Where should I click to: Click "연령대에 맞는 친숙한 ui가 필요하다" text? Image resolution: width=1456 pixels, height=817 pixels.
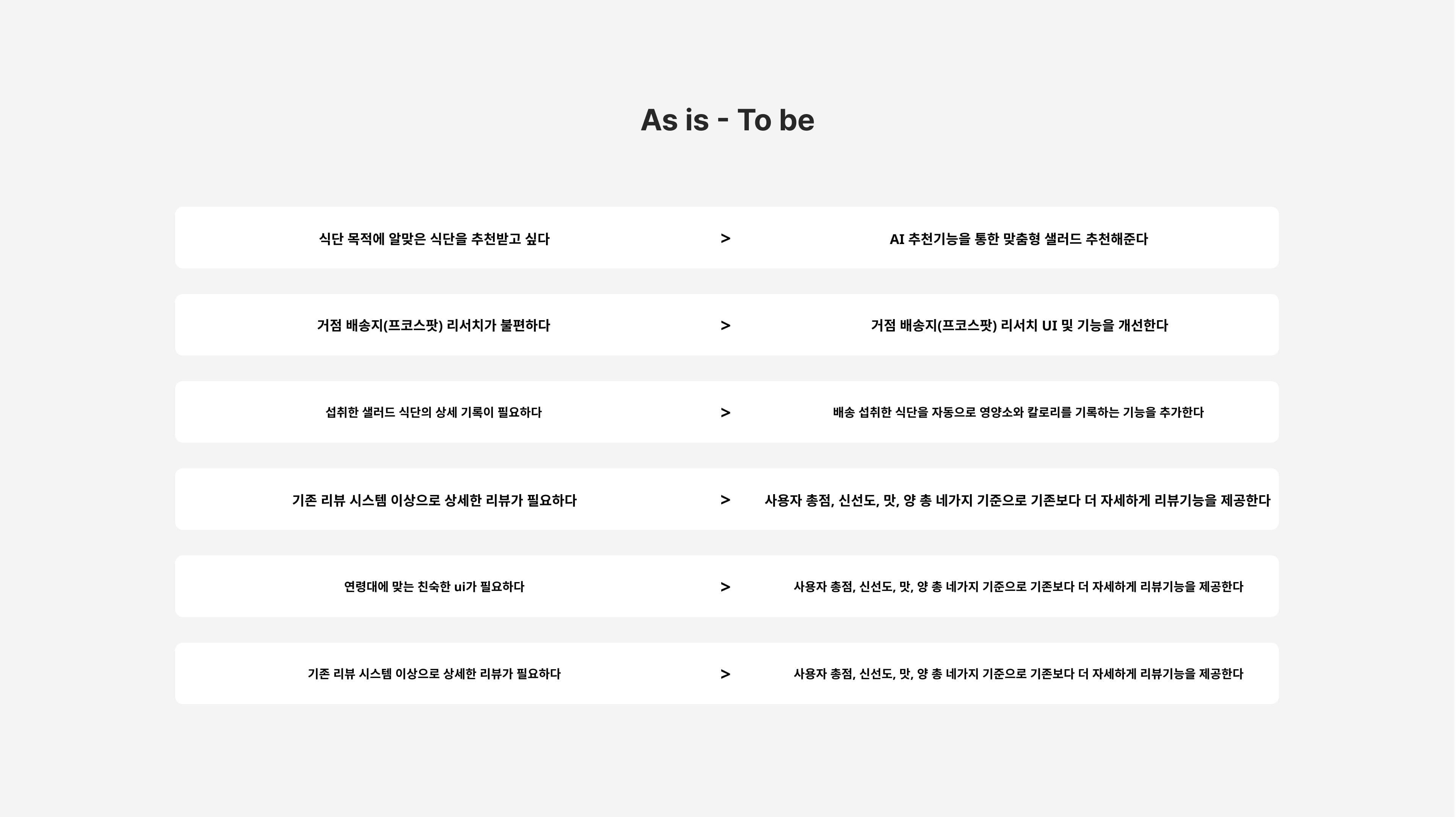[434, 587]
